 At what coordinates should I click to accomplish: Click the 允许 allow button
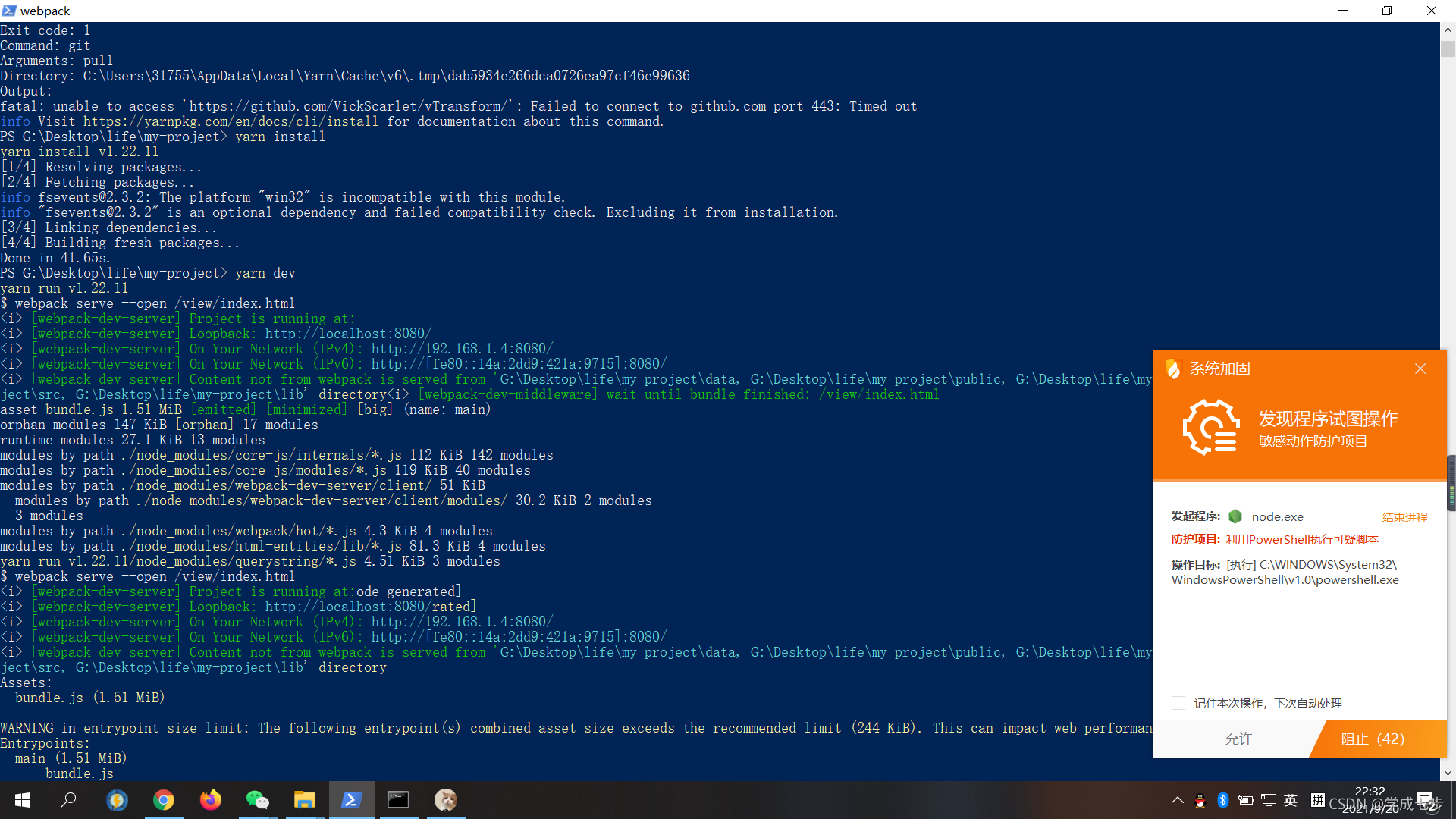pos(1238,739)
